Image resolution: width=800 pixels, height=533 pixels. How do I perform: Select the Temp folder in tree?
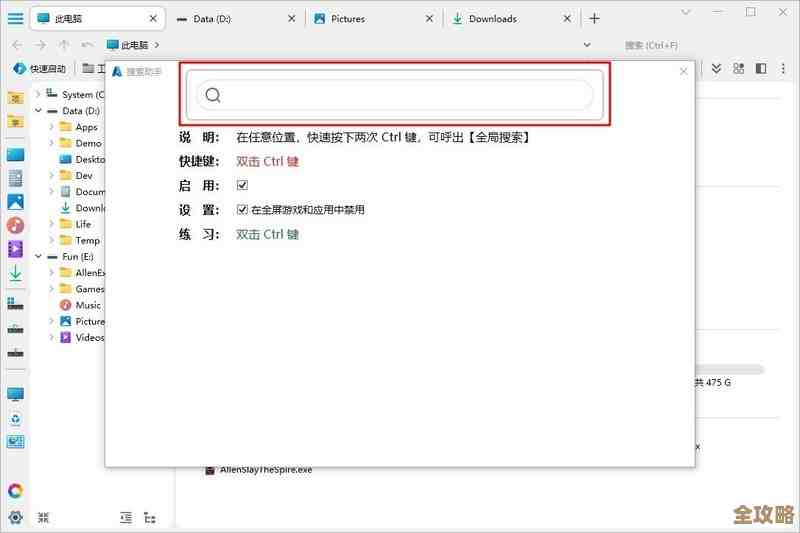(88, 240)
